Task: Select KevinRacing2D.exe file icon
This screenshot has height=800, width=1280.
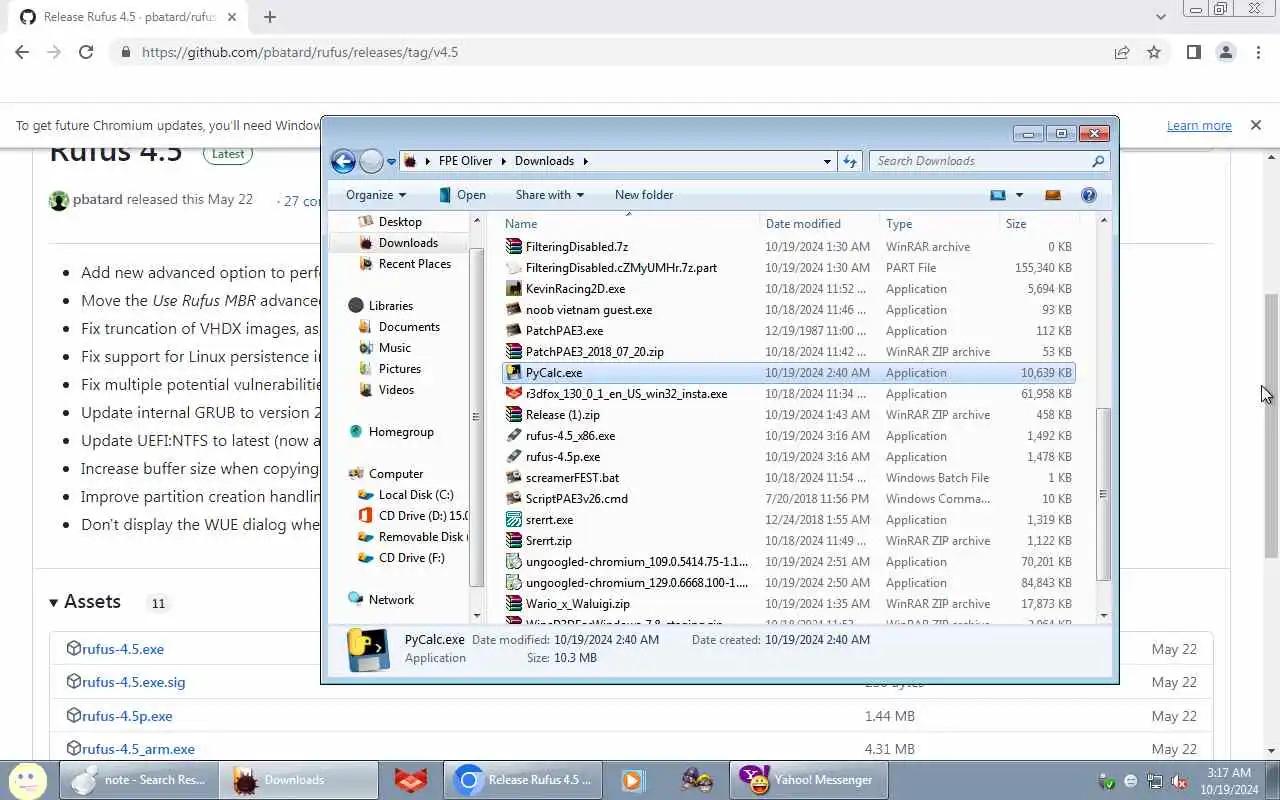Action: pos(514,289)
